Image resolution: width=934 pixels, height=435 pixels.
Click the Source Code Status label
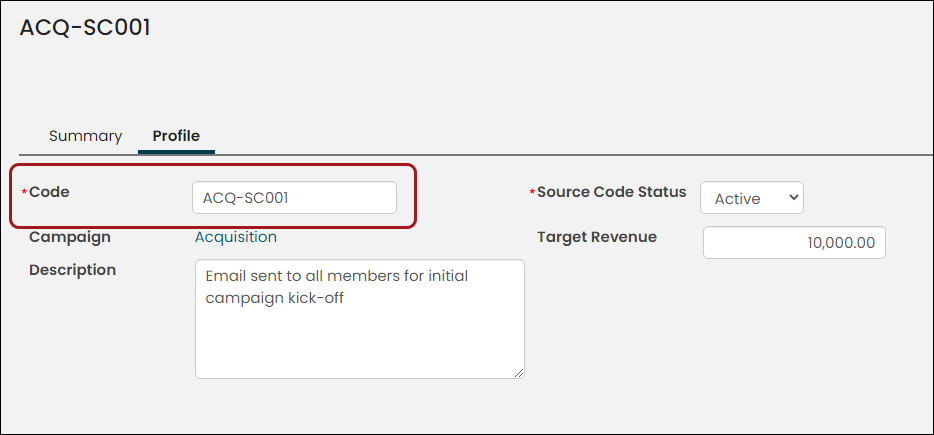click(612, 192)
